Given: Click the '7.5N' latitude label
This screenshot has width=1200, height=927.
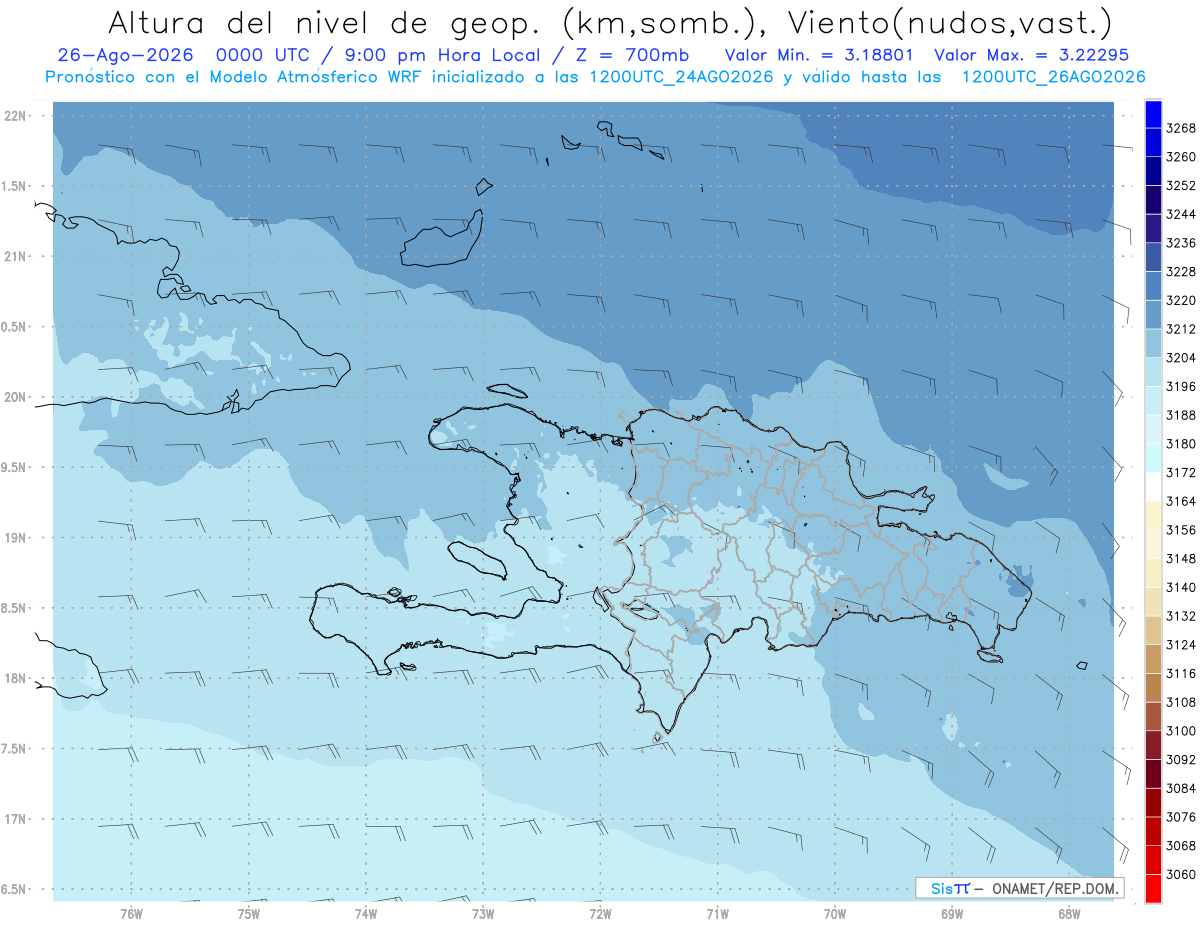Looking at the screenshot, I should (15, 749).
